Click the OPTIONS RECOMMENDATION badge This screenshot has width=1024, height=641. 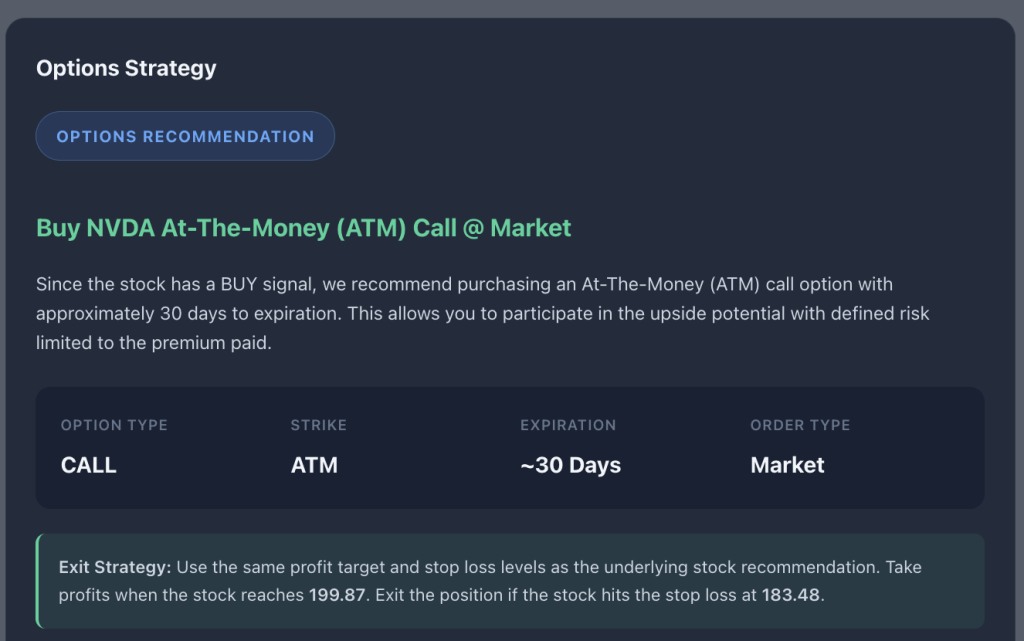(185, 136)
